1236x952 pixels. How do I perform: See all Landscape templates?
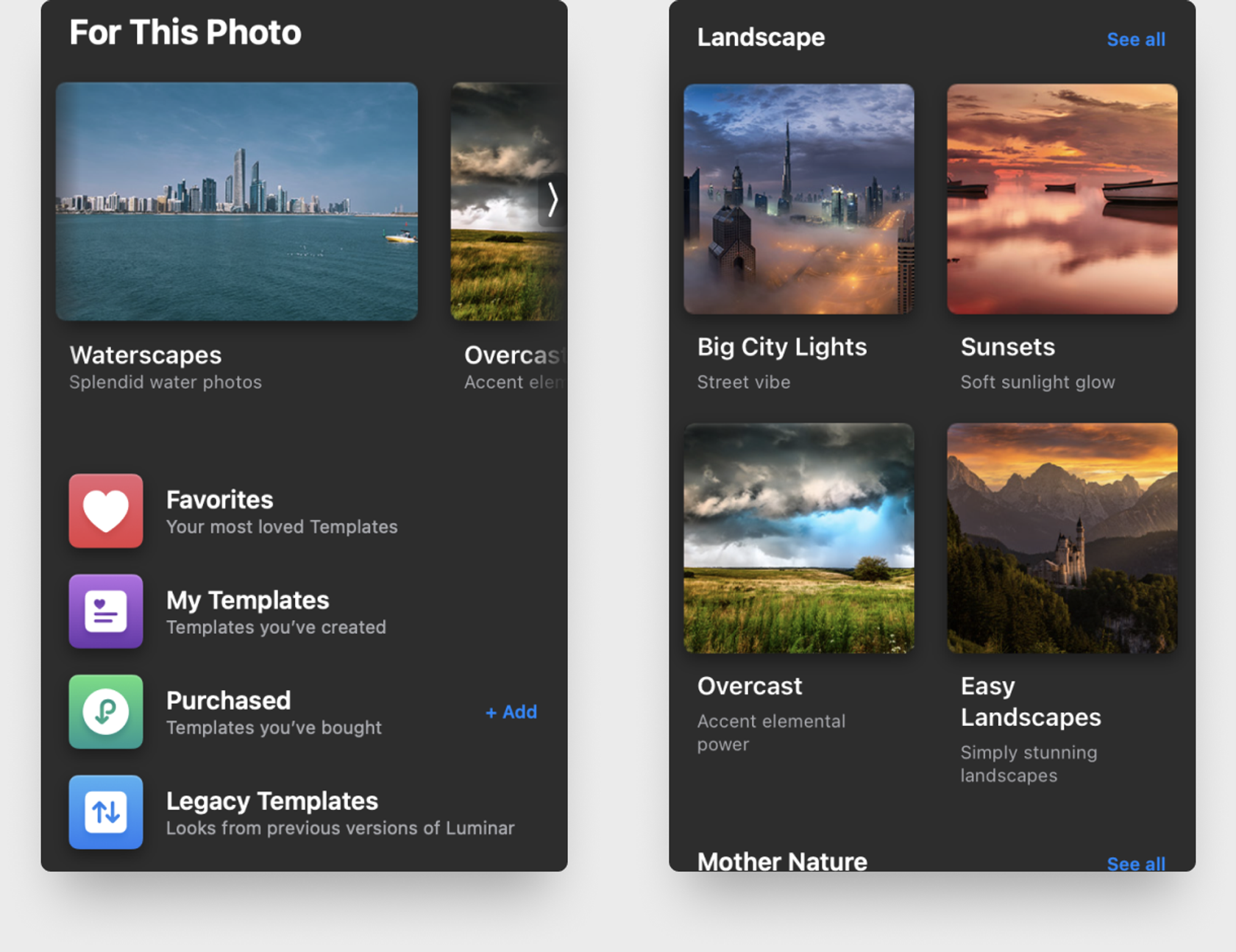1136,39
